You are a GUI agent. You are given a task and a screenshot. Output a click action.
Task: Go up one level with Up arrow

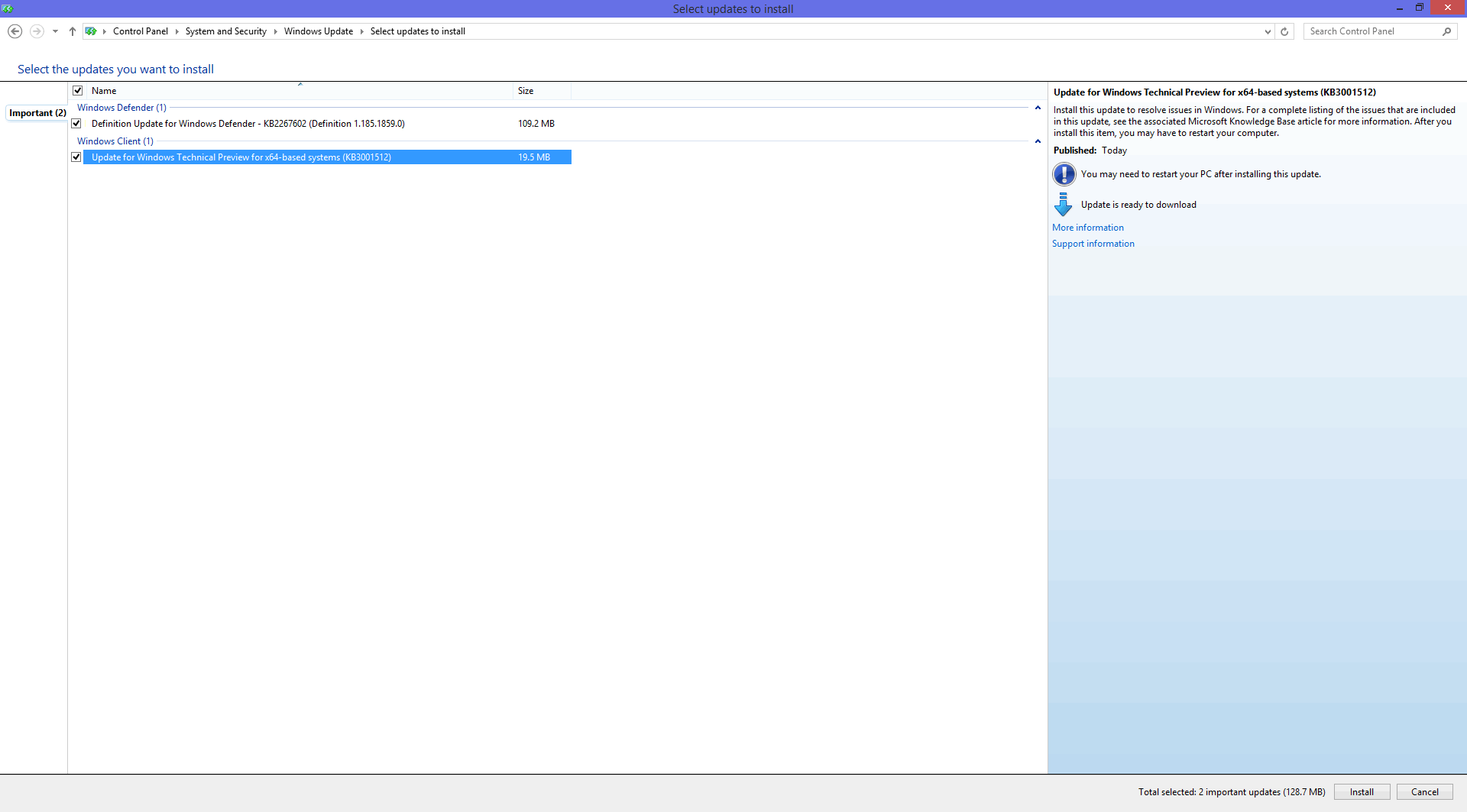[73, 31]
